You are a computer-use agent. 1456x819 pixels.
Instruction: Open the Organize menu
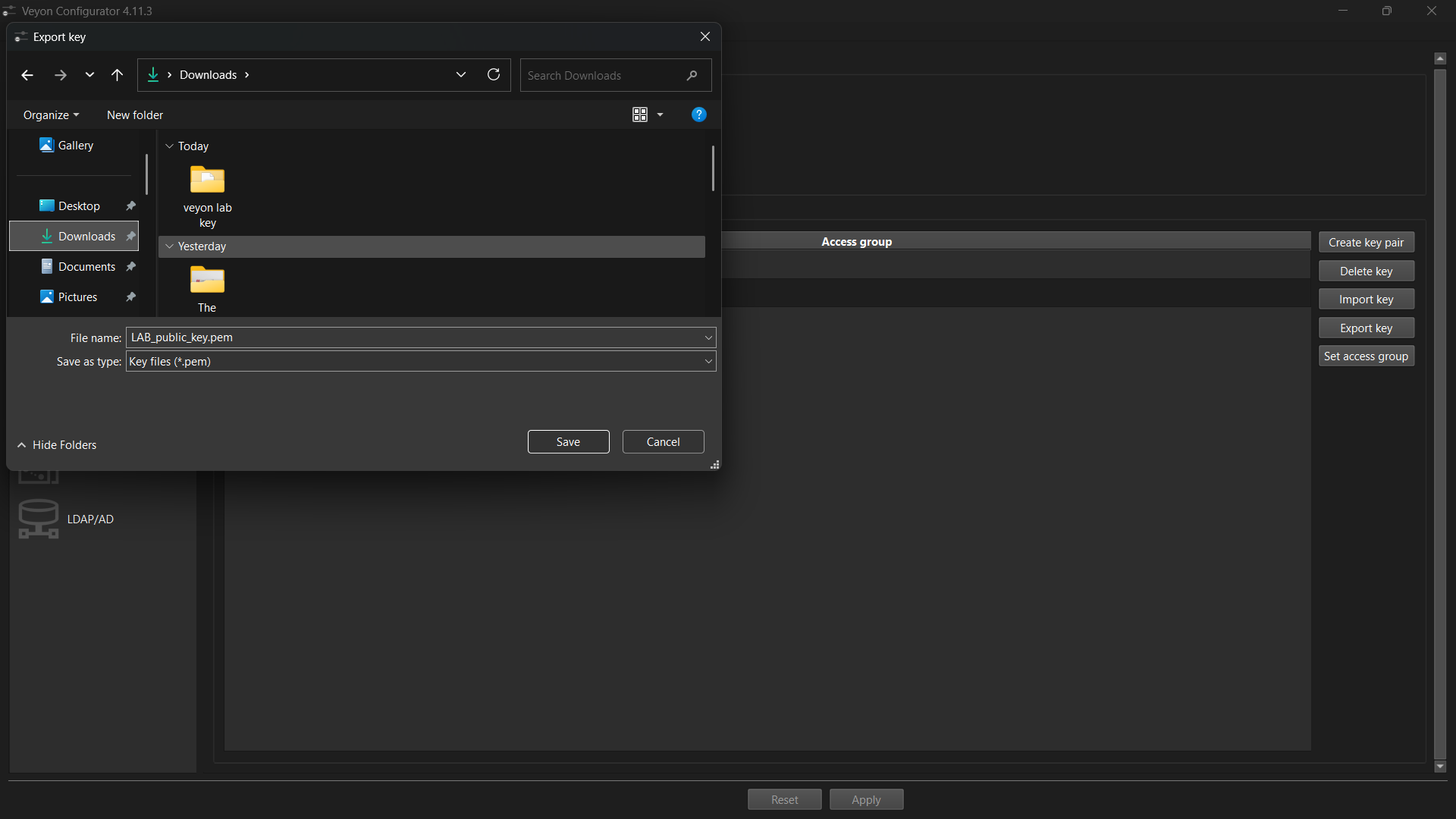[51, 115]
